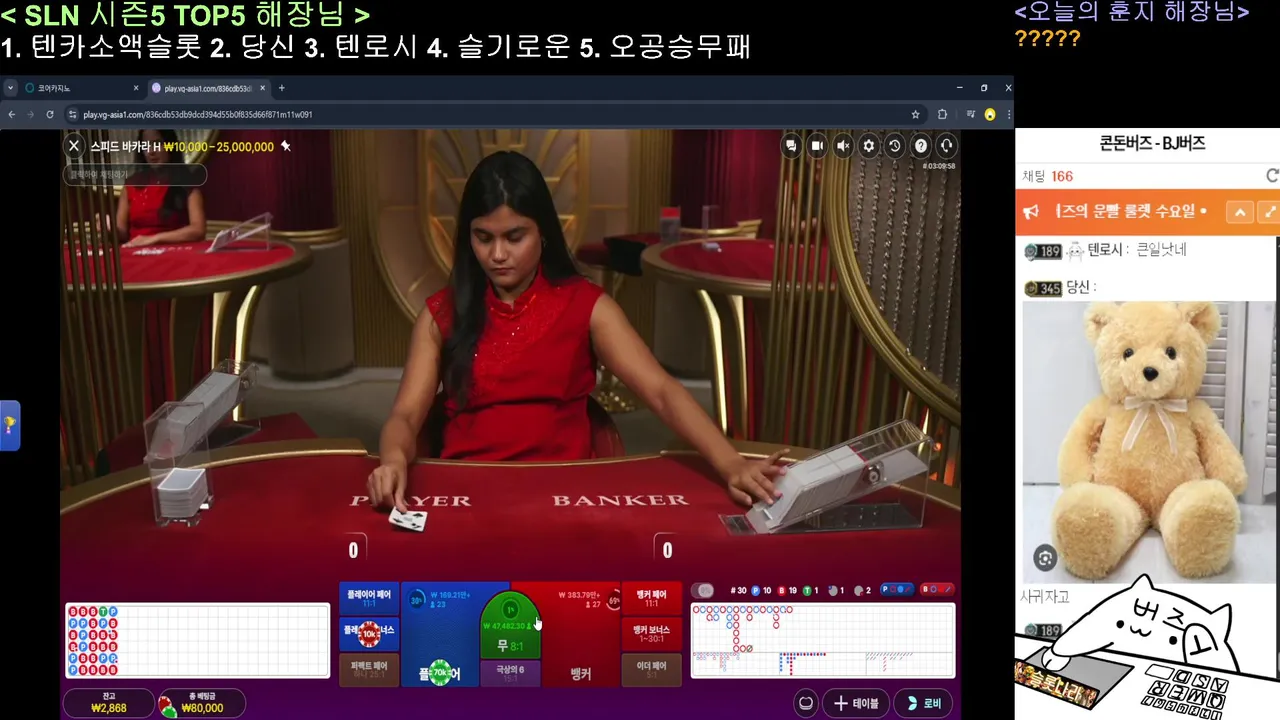Viewport: 1280px width, 720px height.
Task: Click the browser address bar URL
Action: coord(198,114)
